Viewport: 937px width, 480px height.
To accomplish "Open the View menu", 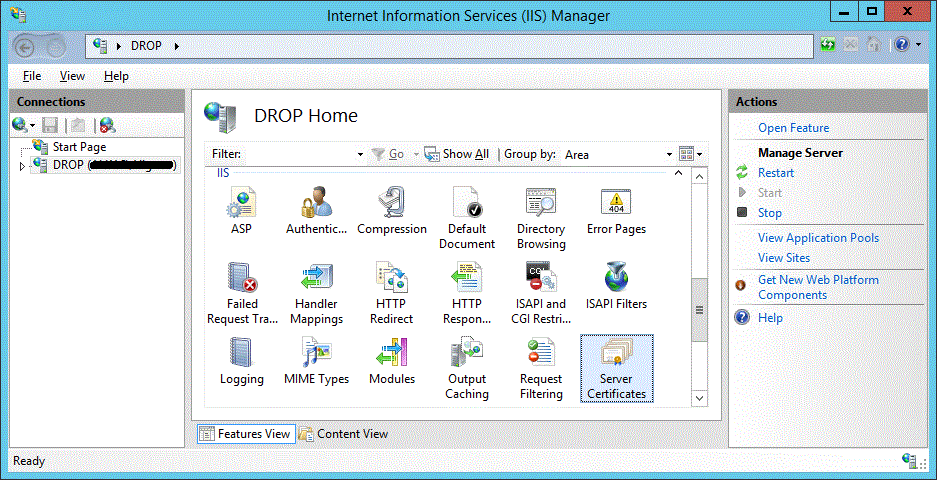I will (72, 76).
